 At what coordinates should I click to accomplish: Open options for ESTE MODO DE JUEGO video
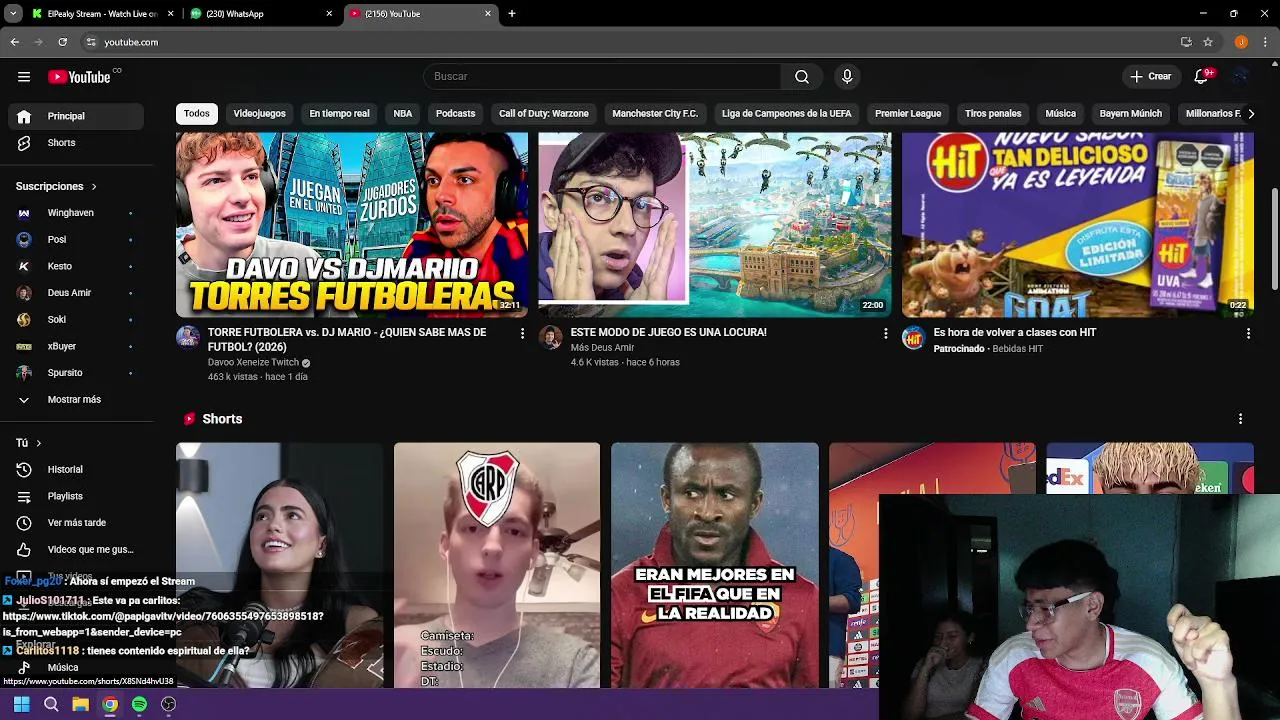pos(885,333)
